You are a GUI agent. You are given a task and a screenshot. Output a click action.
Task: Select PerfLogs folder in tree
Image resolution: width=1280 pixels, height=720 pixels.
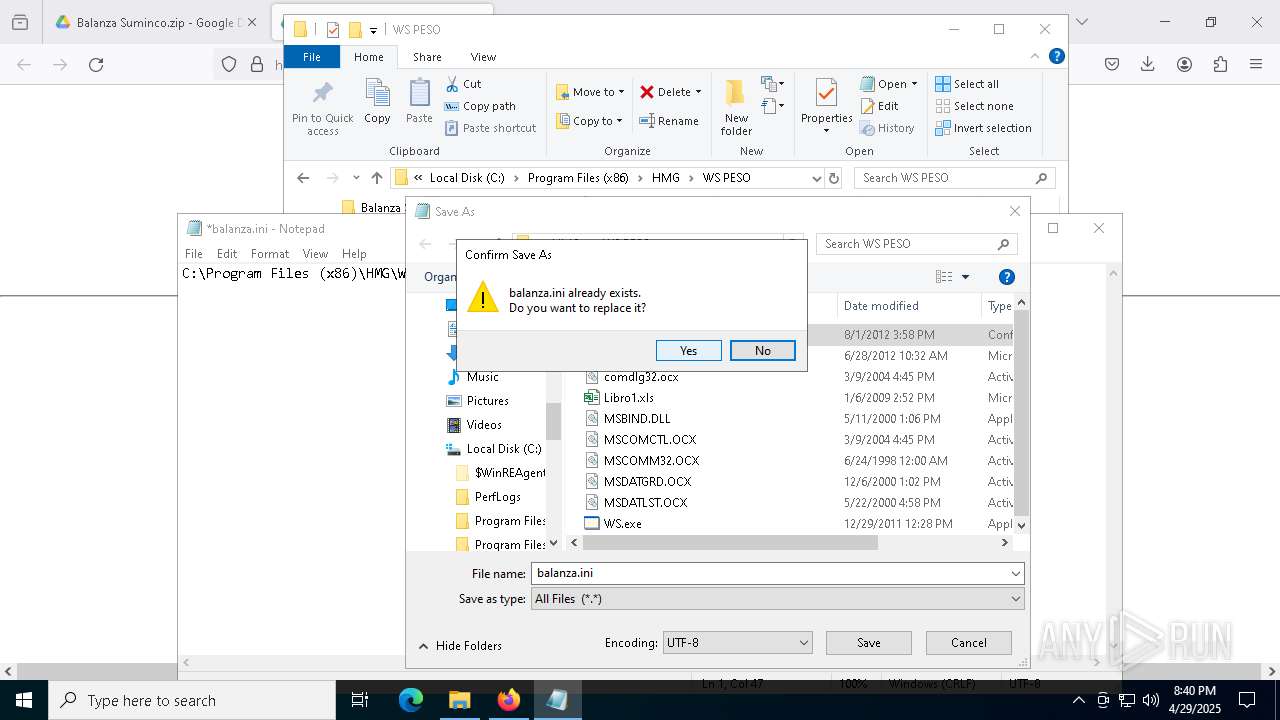coord(497,497)
